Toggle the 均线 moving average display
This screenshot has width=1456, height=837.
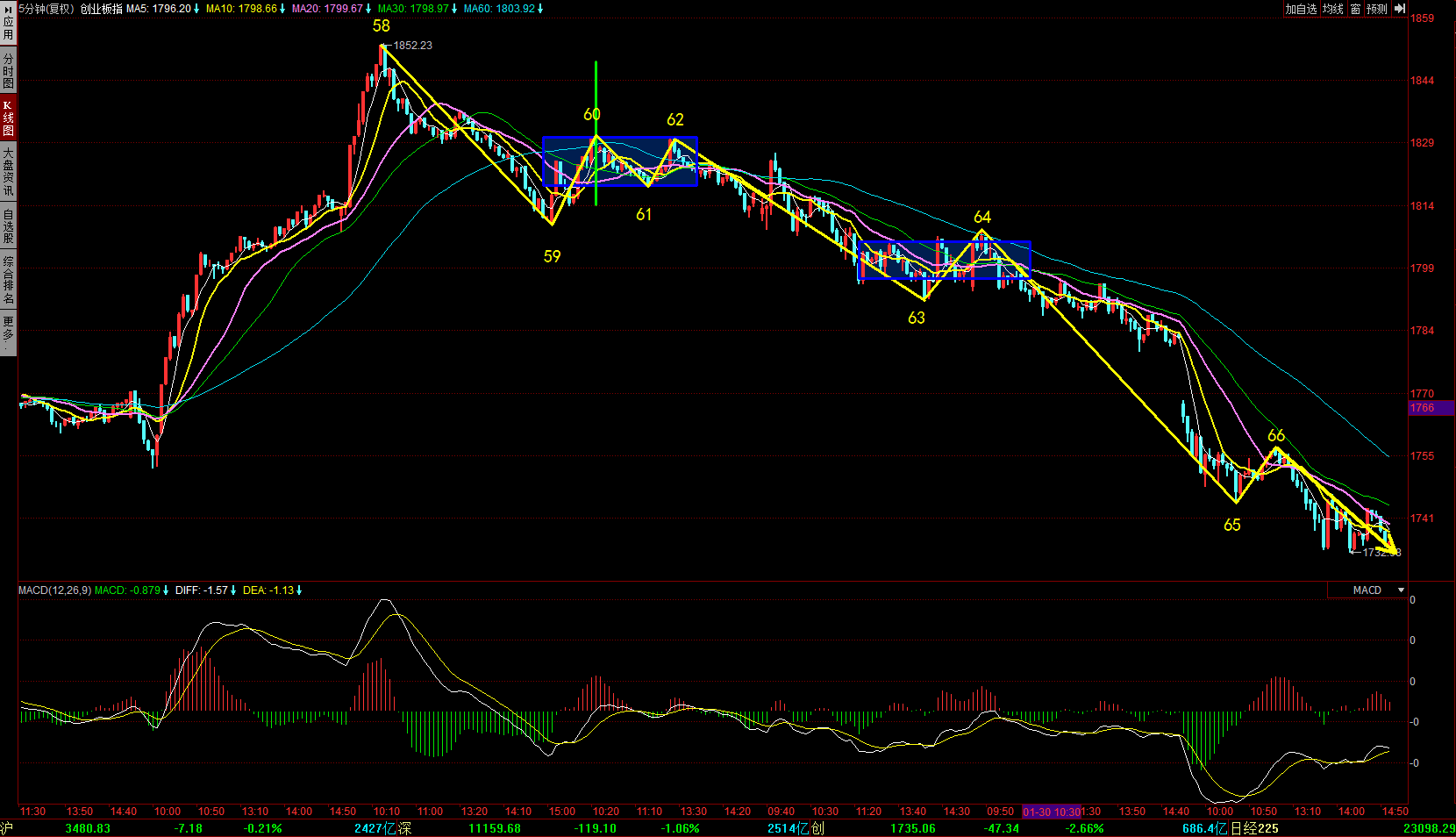coord(1333,9)
